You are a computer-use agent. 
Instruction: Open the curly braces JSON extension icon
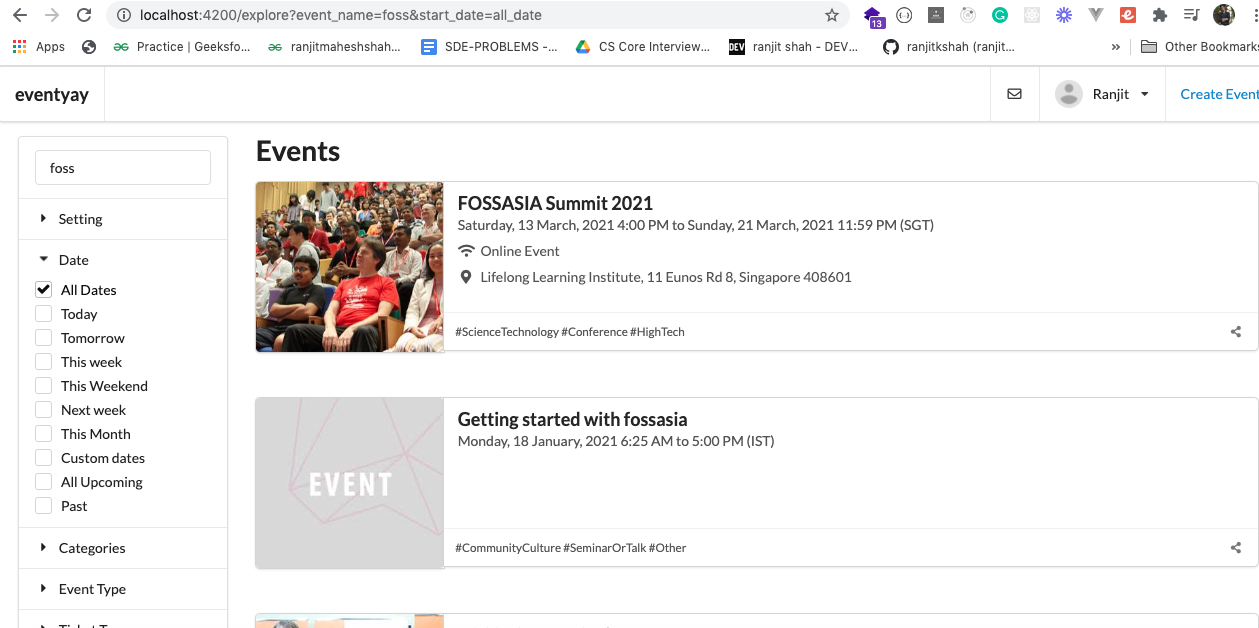click(x=904, y=15)
